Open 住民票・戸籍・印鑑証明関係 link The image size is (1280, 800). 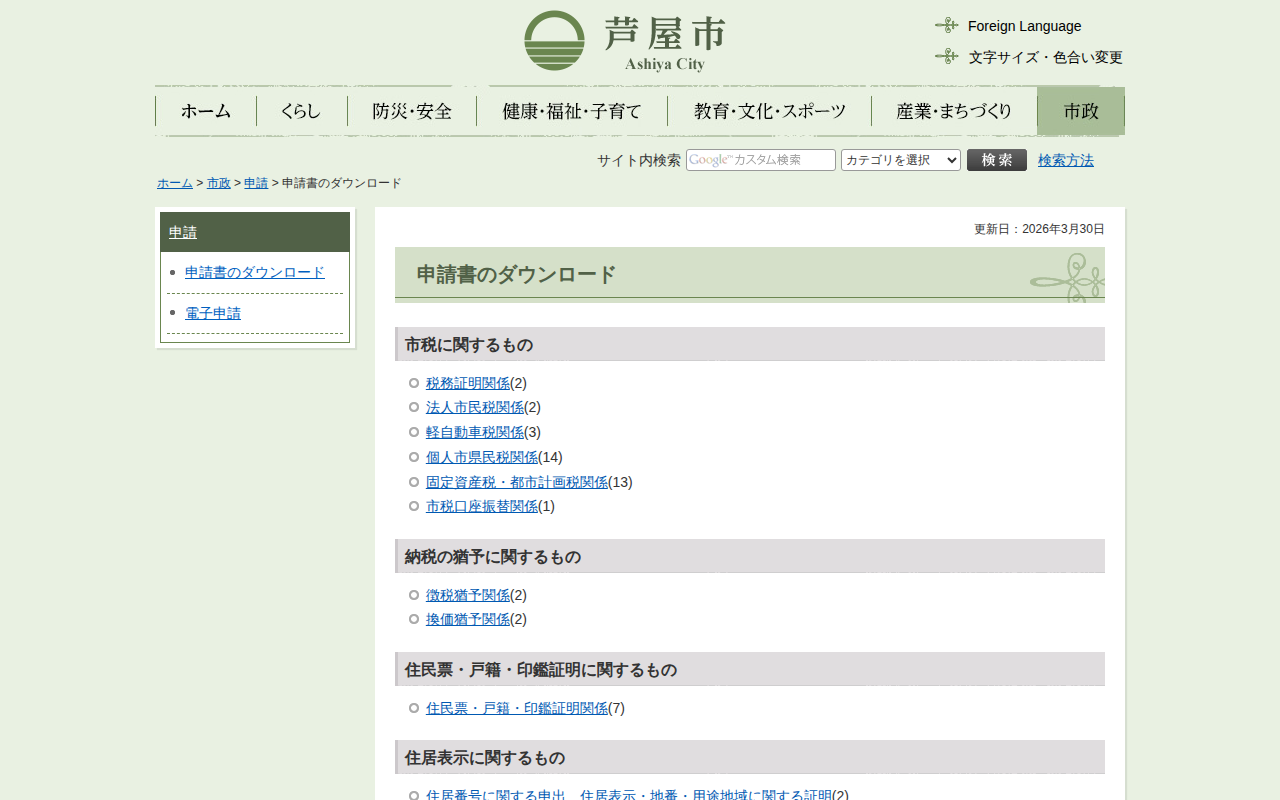pyautogui.click(x=517, y=708)
